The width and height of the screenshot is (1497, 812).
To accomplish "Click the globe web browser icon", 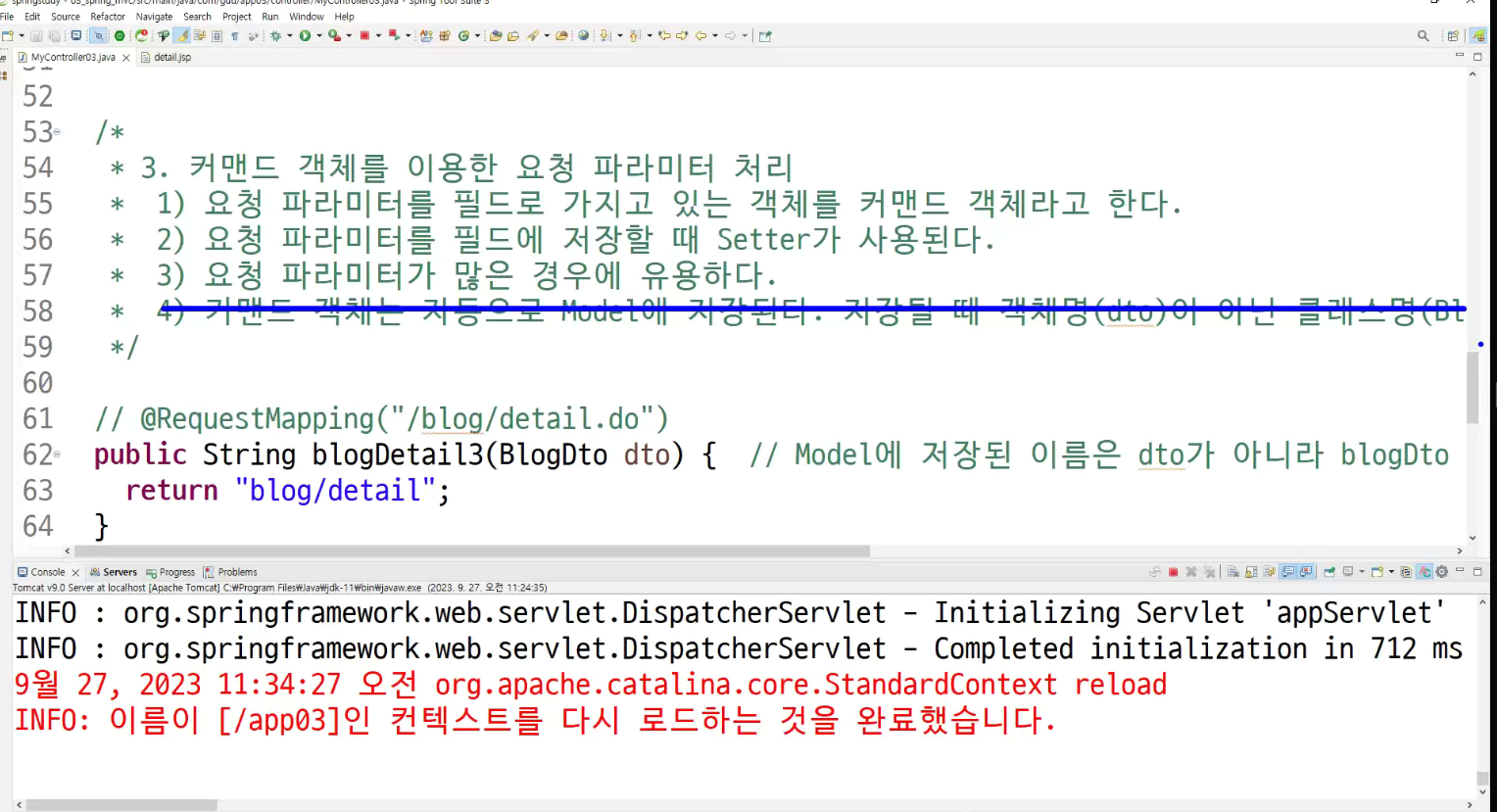I will [x=583, y=35].
